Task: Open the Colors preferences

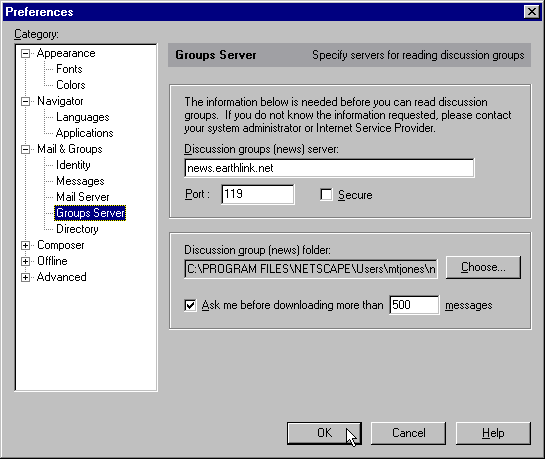Action: [x=71, y=85]
